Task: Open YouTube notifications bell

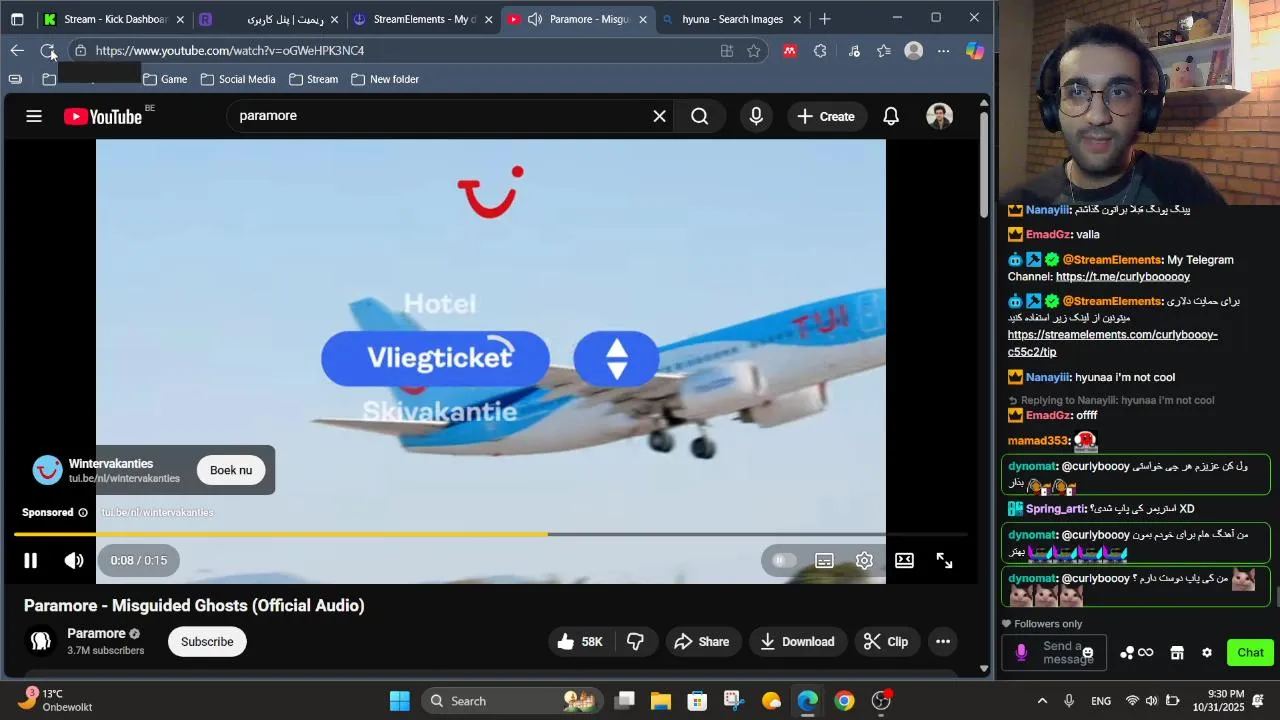Action: pos(890,116)
